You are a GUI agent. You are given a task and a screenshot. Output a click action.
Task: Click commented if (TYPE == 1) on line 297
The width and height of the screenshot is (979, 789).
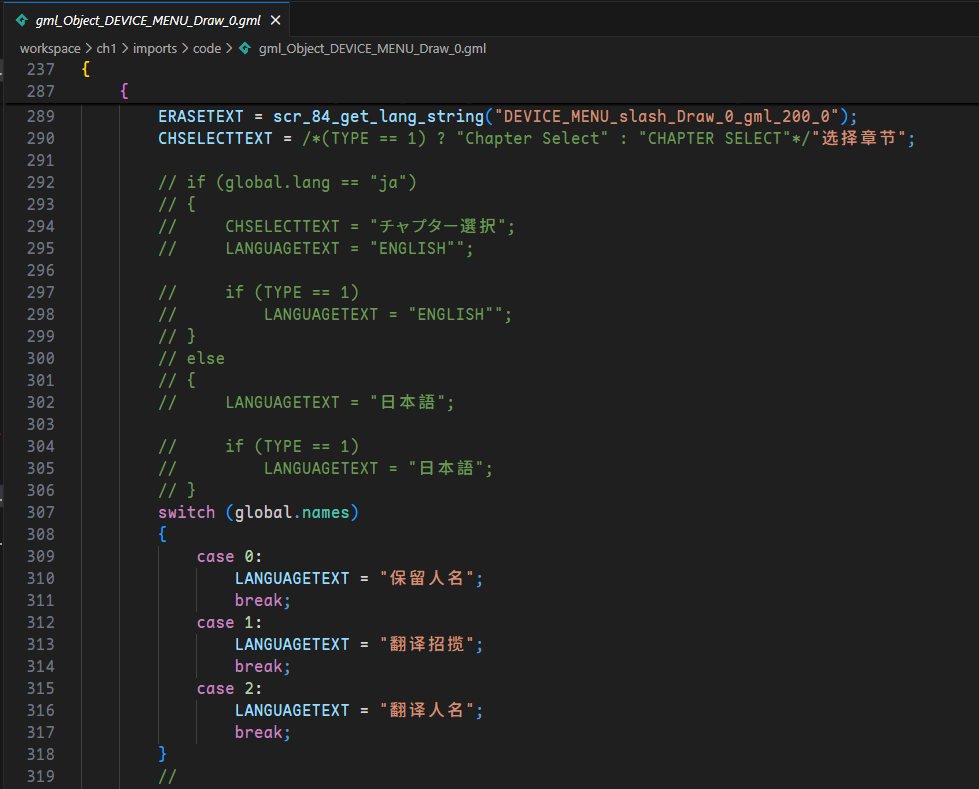292,292
